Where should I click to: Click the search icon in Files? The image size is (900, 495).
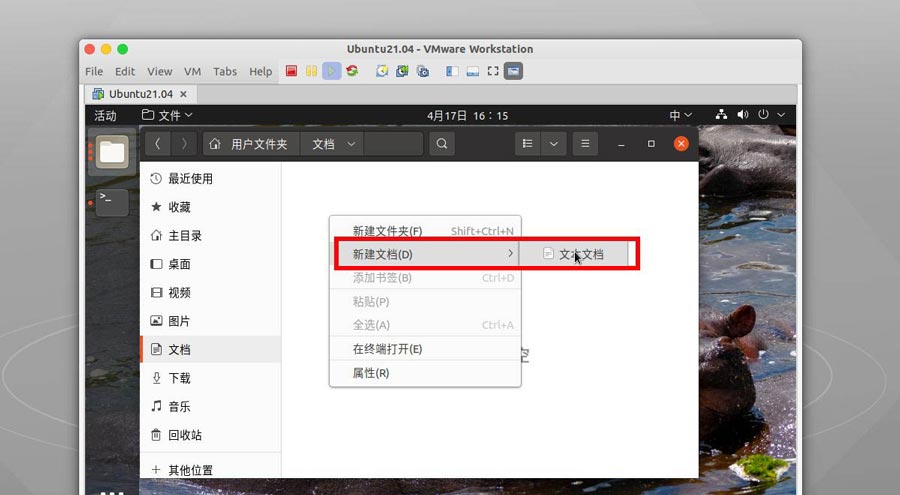tap(441, 144)
